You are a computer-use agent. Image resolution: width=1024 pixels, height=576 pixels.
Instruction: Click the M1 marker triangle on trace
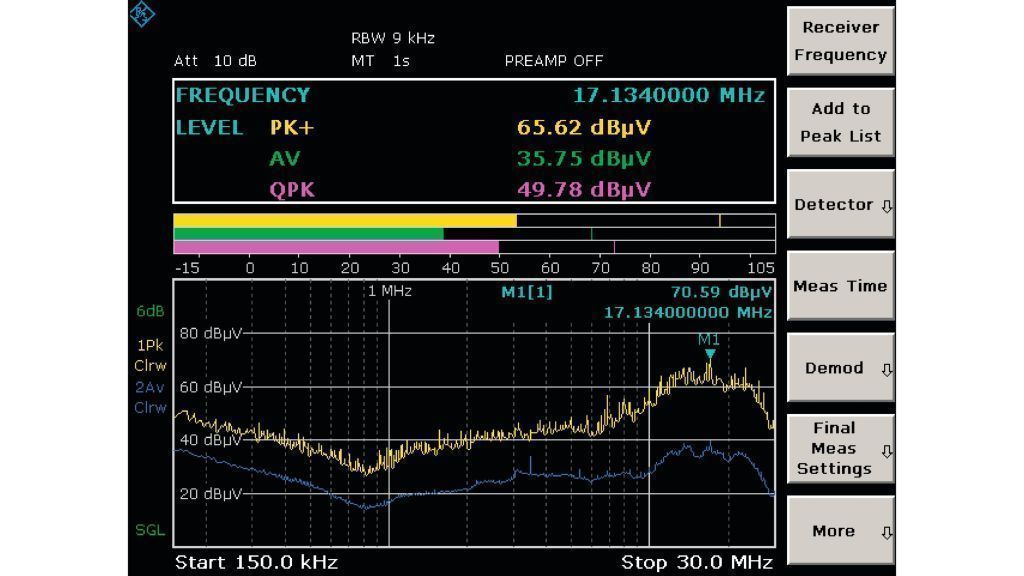(x=709, y=354)
